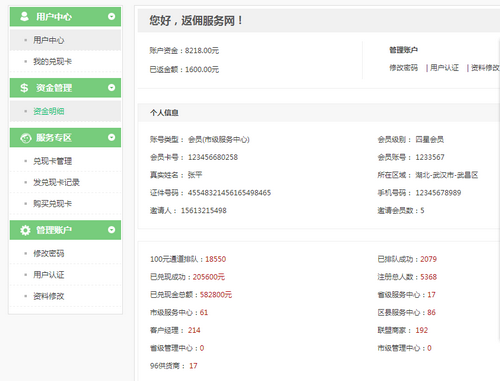Collapse the 资金管理 section arrow
Screen dimensions: 500x381
pos(111,88)
